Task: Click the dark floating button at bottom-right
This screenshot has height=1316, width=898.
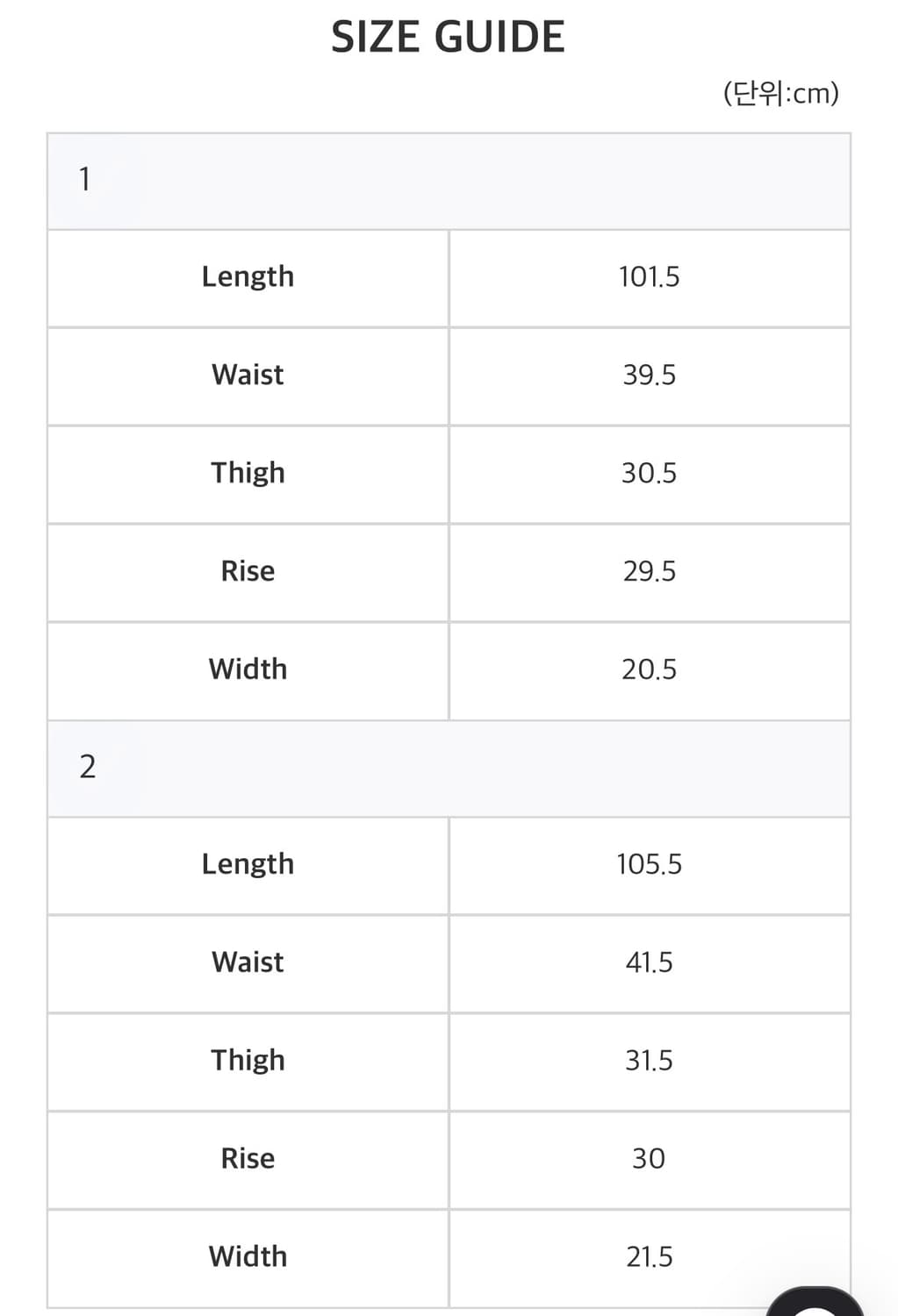Action: tap(816, 1302)
